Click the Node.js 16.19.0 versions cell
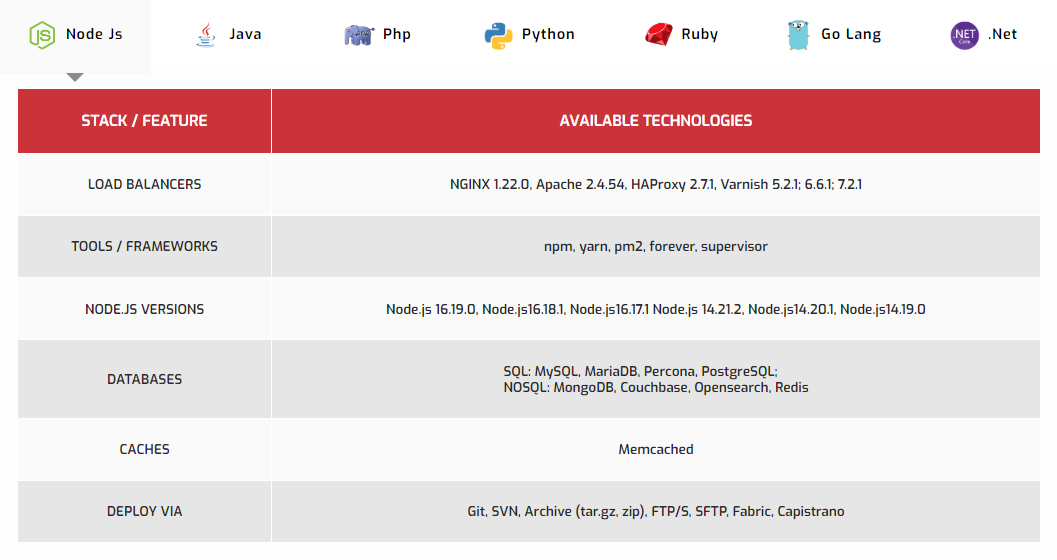The height and width of the screenshot is (560, 1057). point(656,309)
